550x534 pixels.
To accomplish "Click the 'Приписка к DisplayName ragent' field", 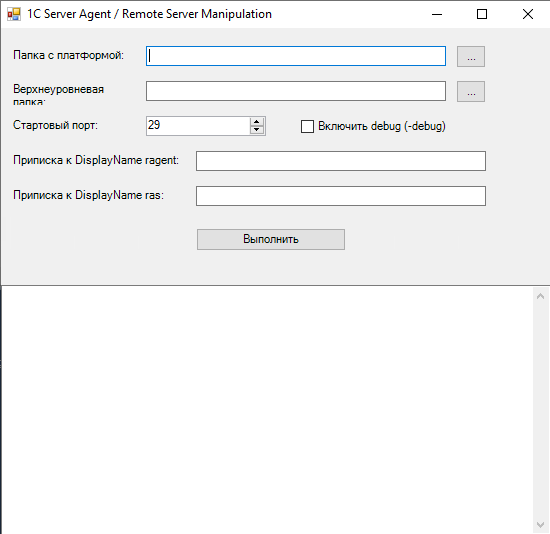I will (x=341, y=161).
